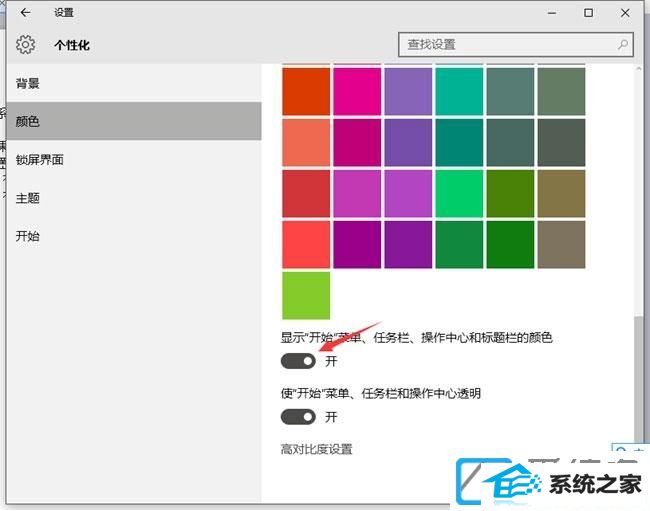Pick the khaki brown swatch in third row
The height and width of the screenshot is (511, 650).
[561, 194]
